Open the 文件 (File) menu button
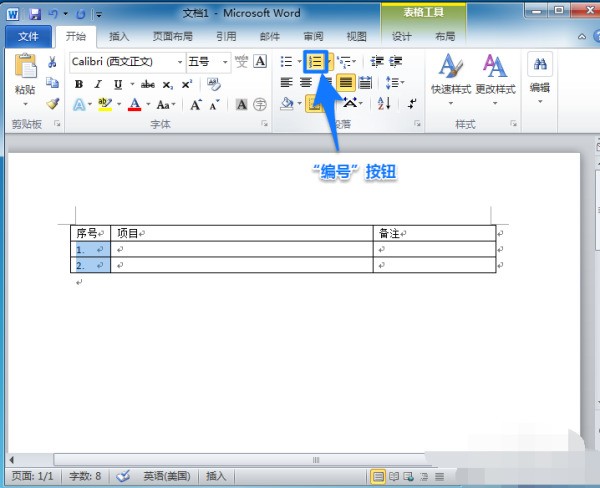Screen dimensions: 600x488 tap(28, 37)
